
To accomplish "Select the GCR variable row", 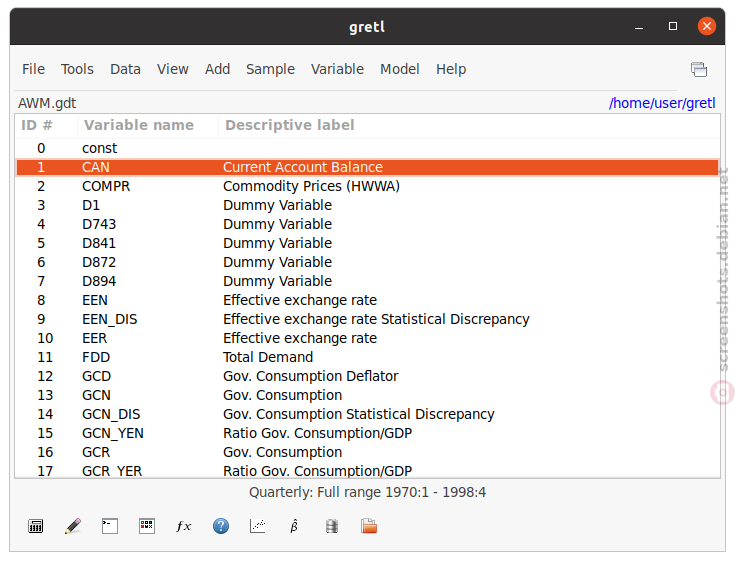I will click(x=368, y=452).
